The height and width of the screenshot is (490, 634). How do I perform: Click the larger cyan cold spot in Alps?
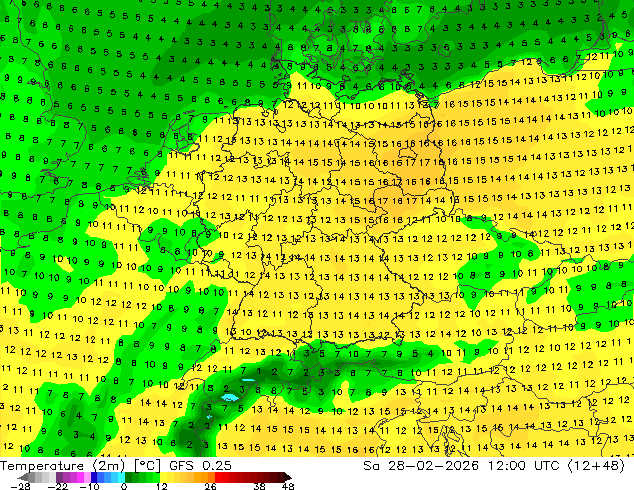coord(230,398)
